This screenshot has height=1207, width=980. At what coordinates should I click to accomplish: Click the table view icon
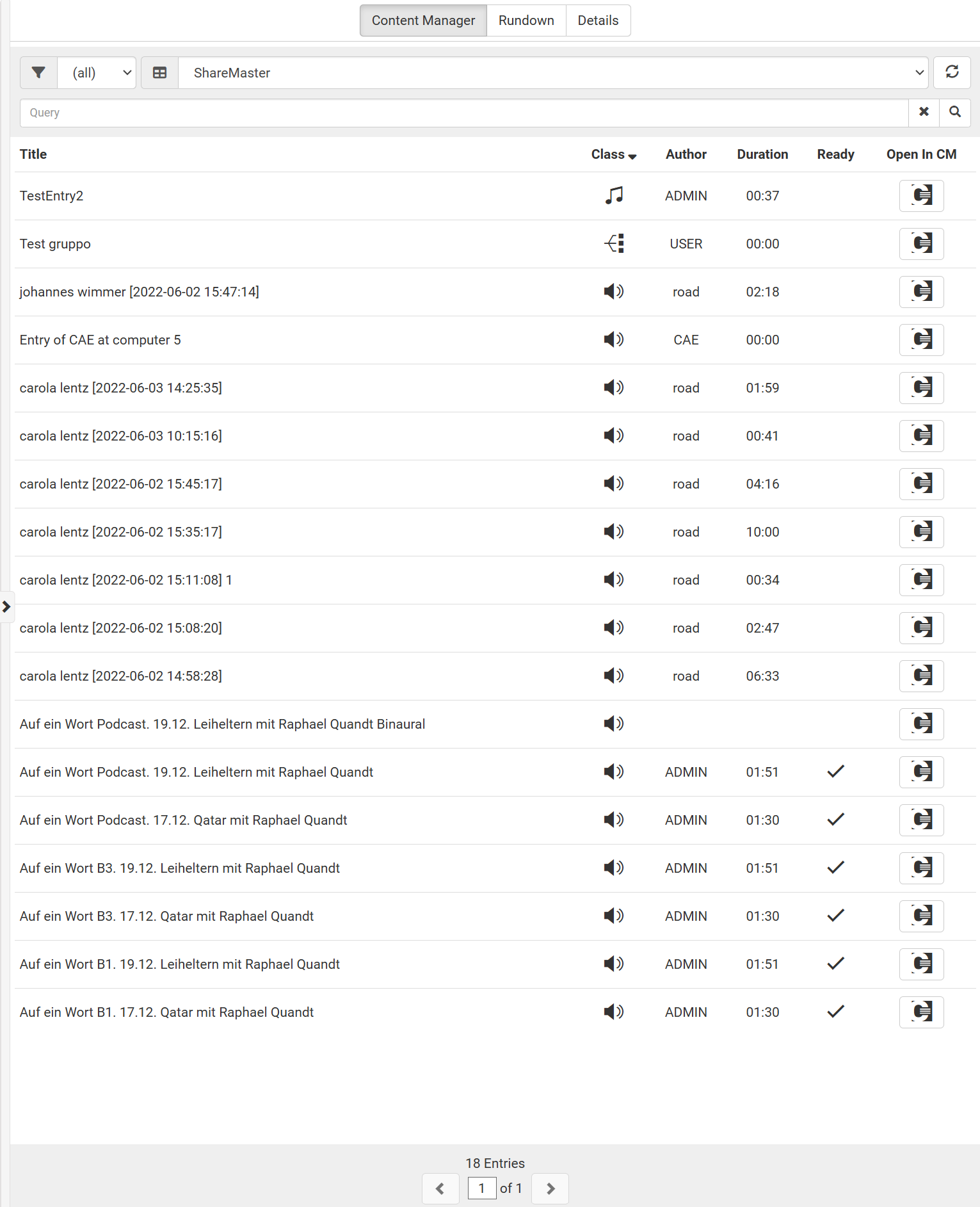click(x=159, y=73)
